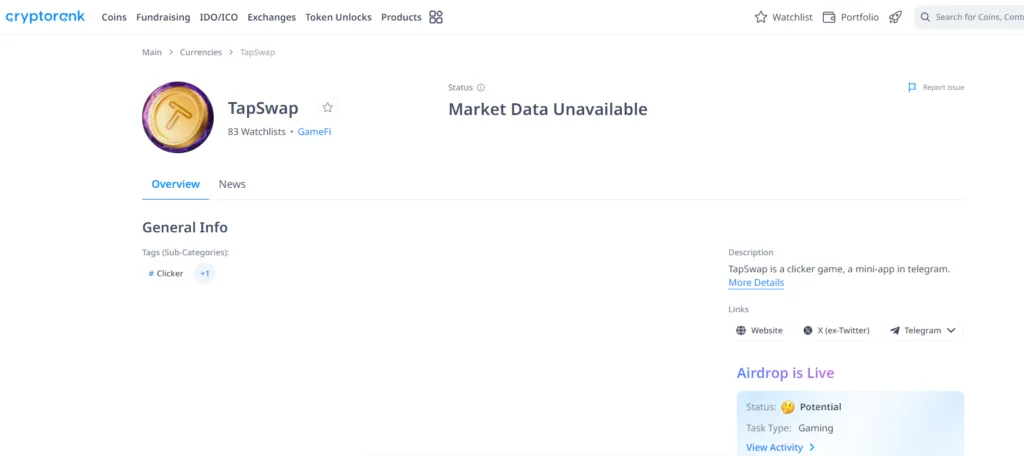
Task: Go to Currencies breadcrumb
Action: pos(201,52)
